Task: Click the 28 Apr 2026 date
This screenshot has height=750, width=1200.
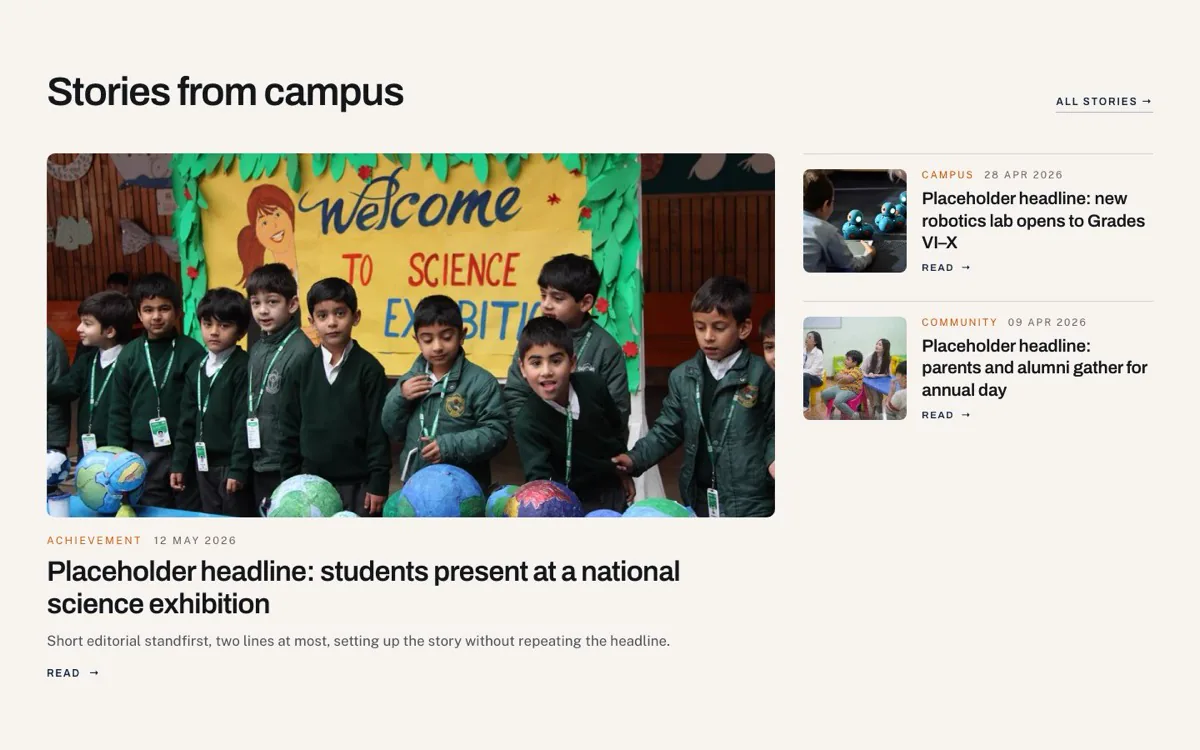Action: [1023, 175]
